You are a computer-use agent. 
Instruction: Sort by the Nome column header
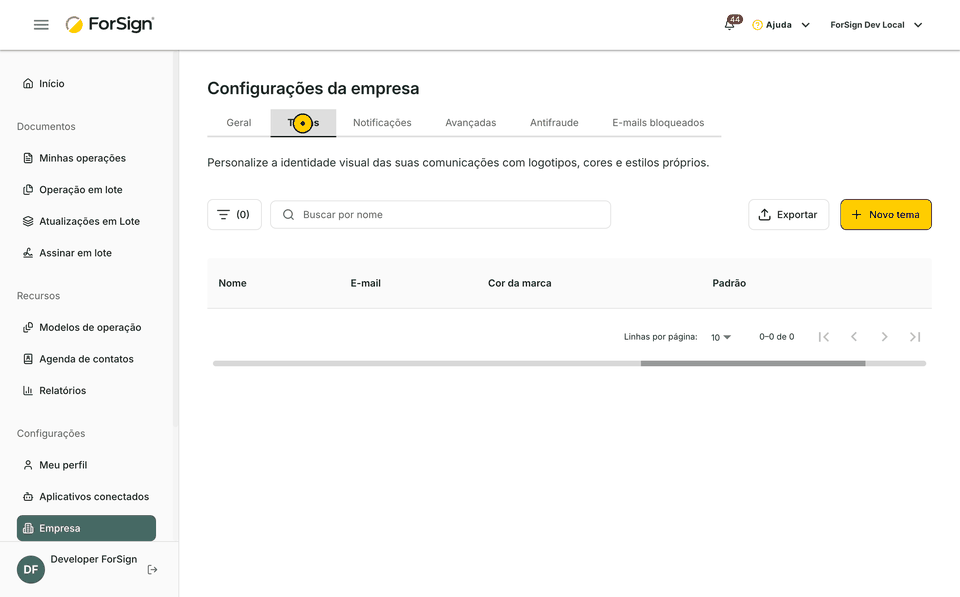point(233,283)
